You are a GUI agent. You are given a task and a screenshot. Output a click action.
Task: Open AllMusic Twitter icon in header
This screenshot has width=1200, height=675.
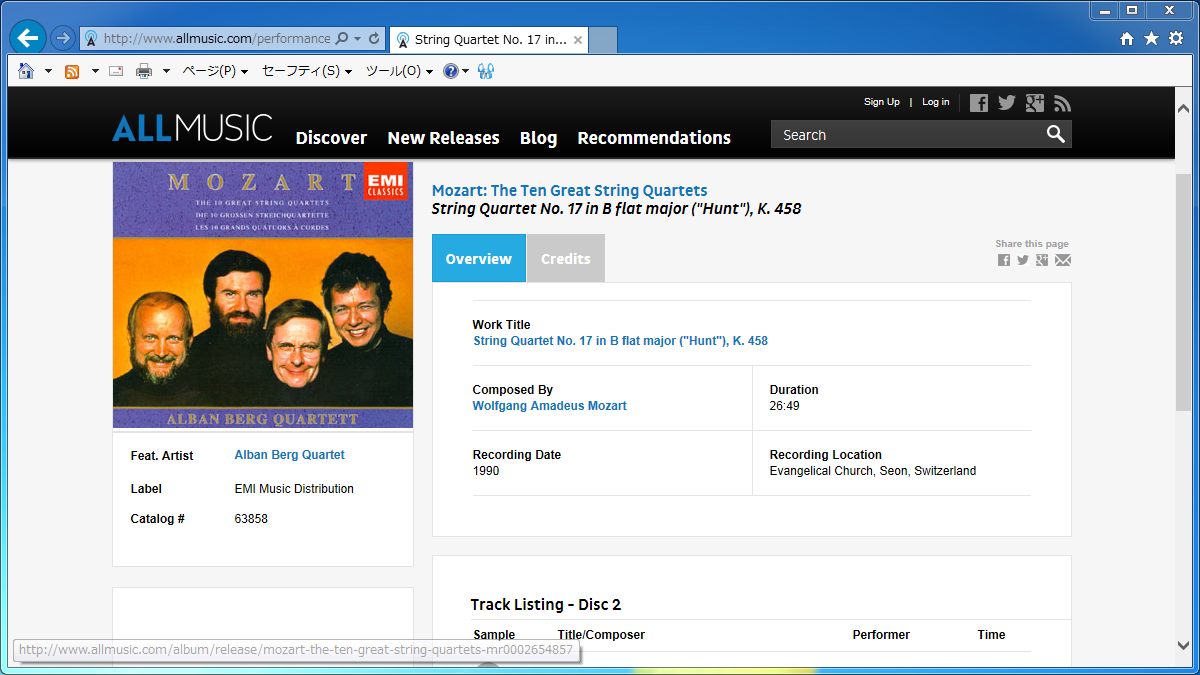[x=1007, y=103]
